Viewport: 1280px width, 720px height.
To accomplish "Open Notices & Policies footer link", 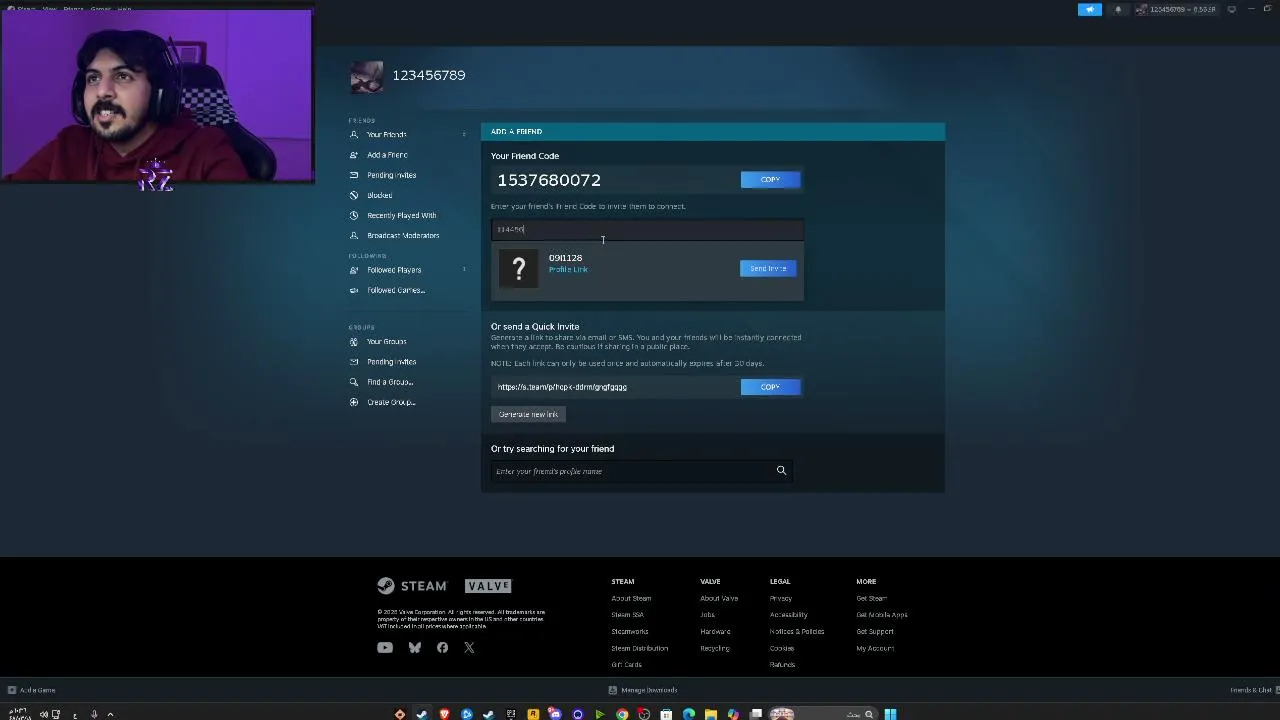I will pos(797,632).
